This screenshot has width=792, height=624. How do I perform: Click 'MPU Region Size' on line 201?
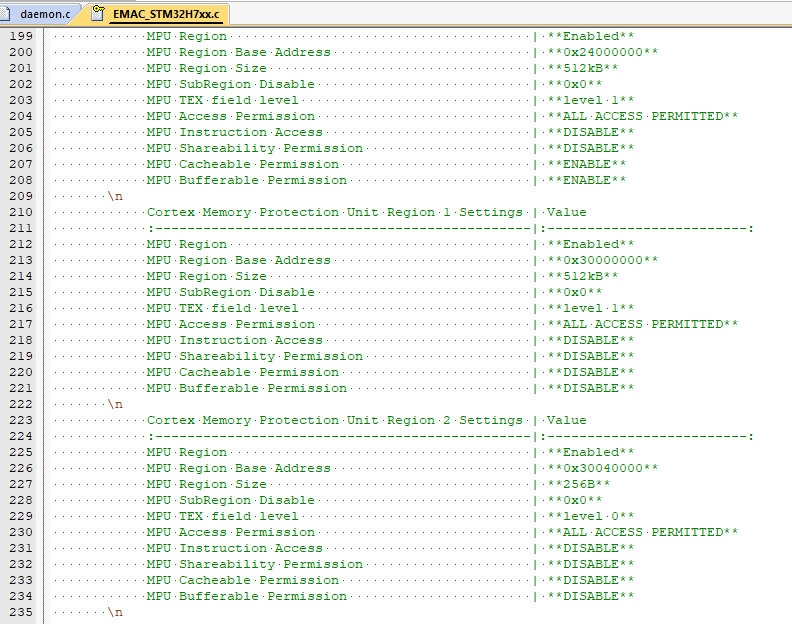point(207,68)
